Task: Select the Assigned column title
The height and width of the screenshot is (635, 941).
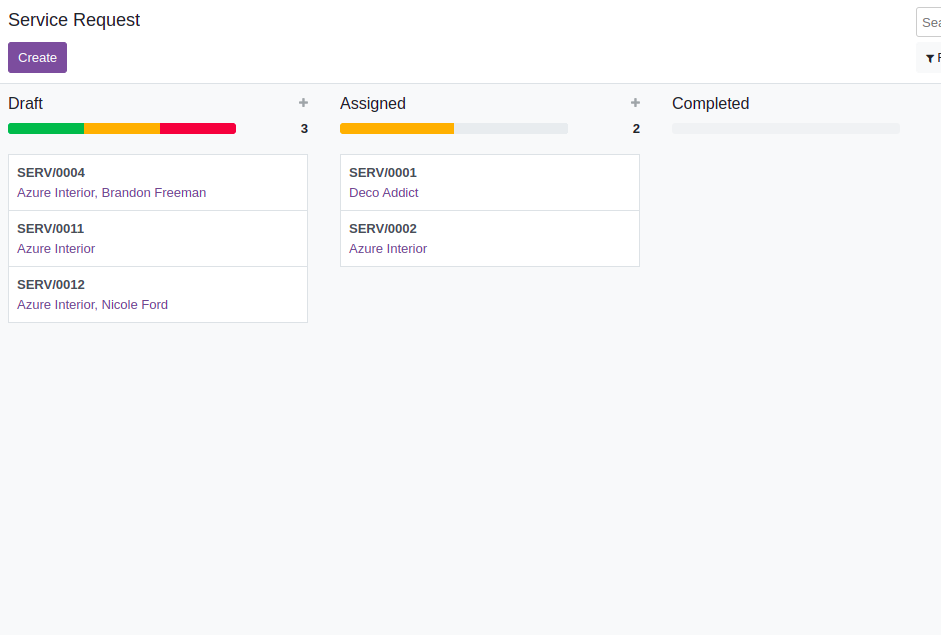Action: coord(373,103)
